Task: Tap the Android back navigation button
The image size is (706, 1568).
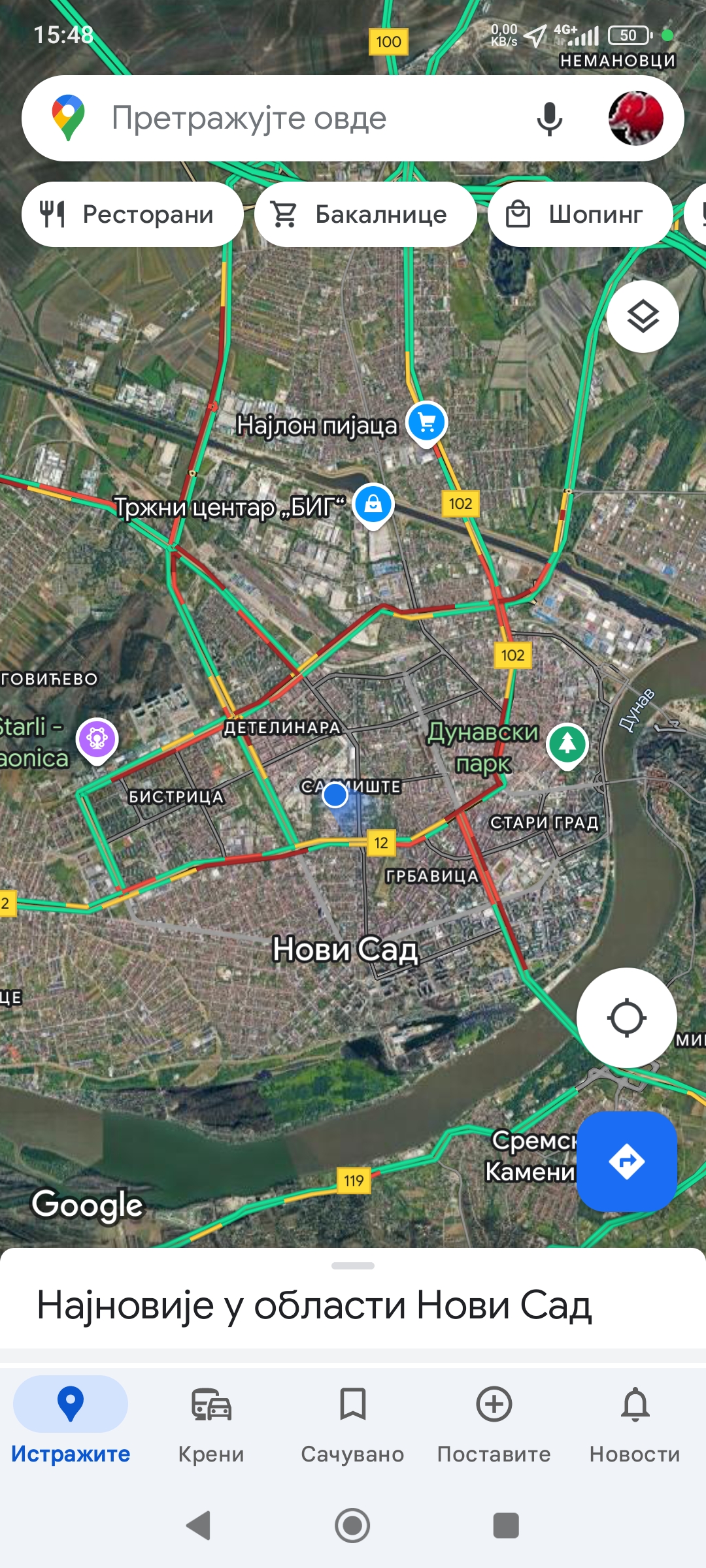Action: point(199,1526)
